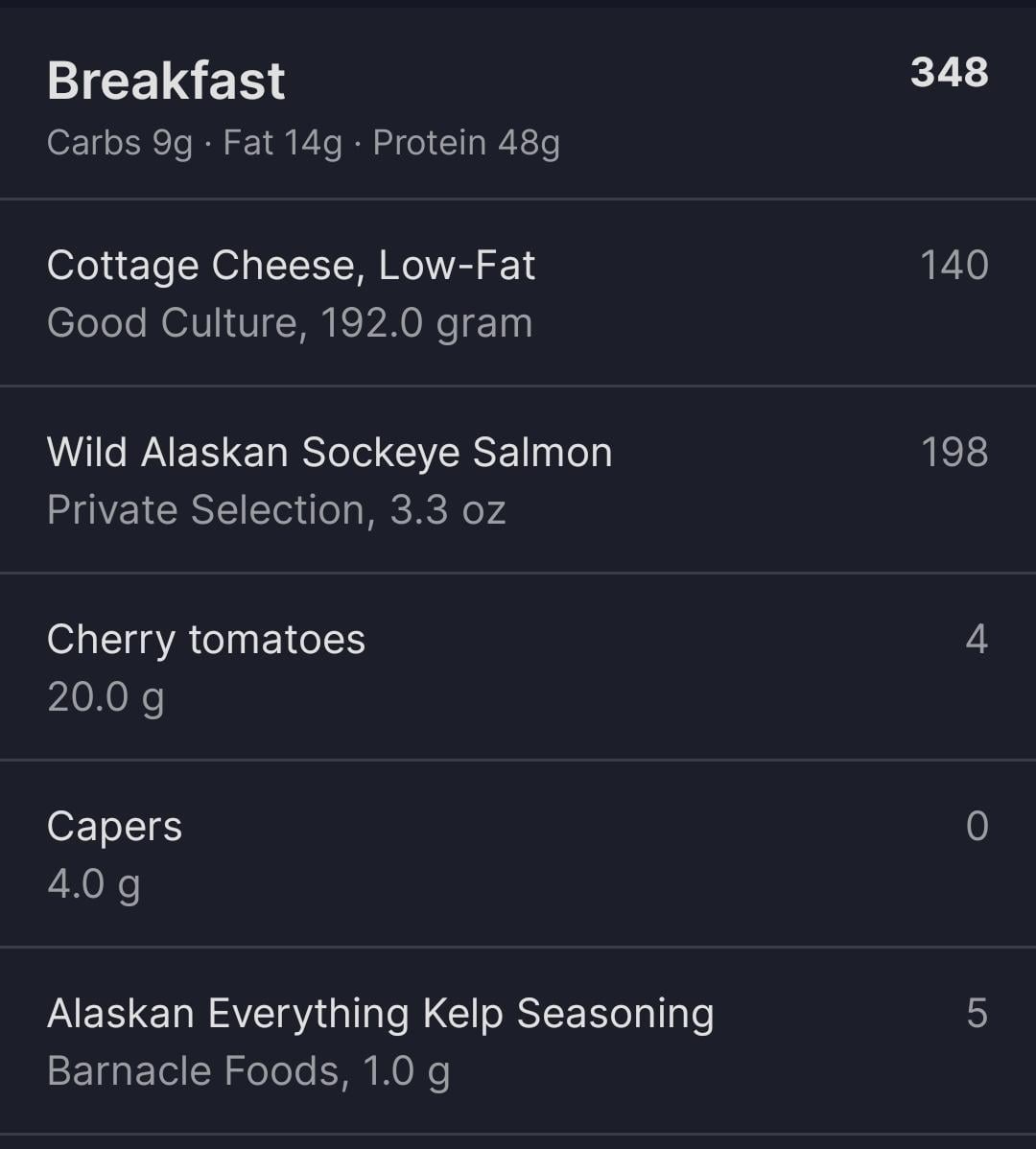Open Wild Alaskan Sockeye Salmon entry

518,480
